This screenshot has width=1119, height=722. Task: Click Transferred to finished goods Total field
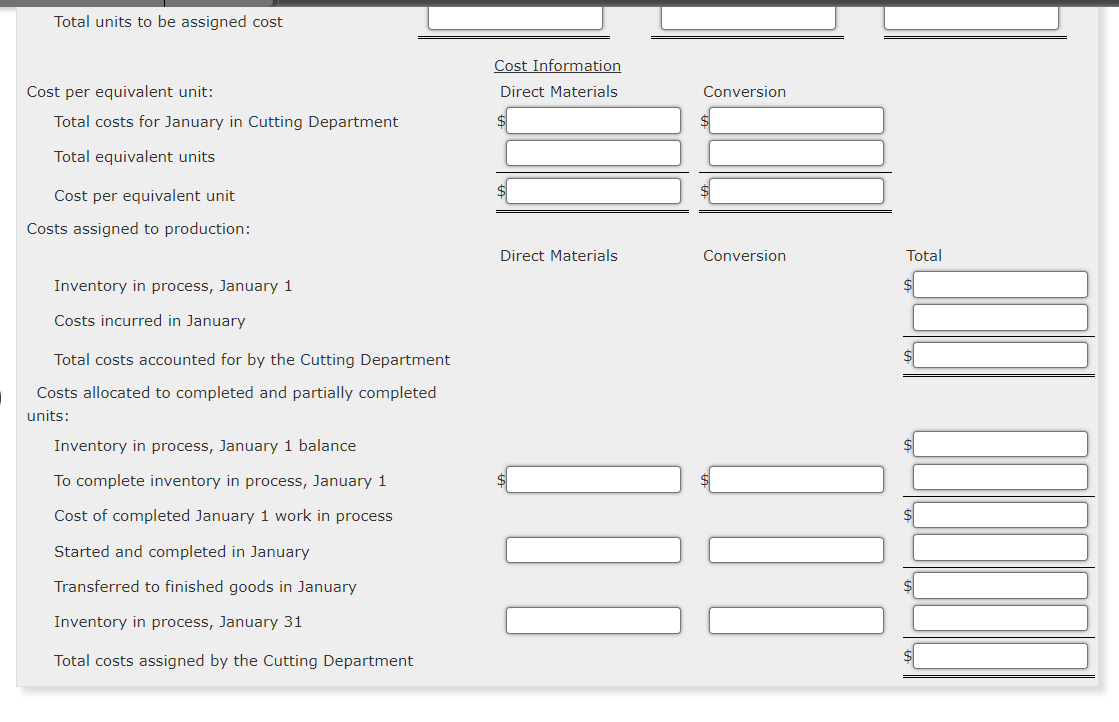(1000, 585)
